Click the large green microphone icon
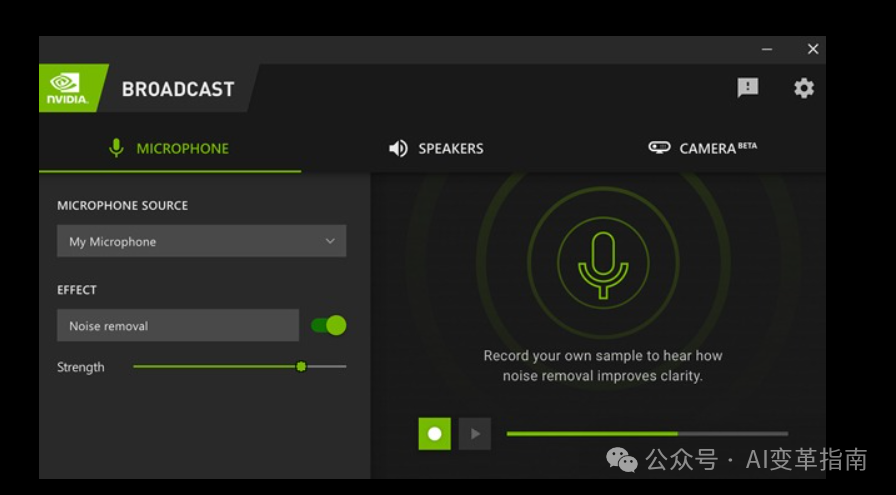Screen dimensions: 896x495 (603, 264)
